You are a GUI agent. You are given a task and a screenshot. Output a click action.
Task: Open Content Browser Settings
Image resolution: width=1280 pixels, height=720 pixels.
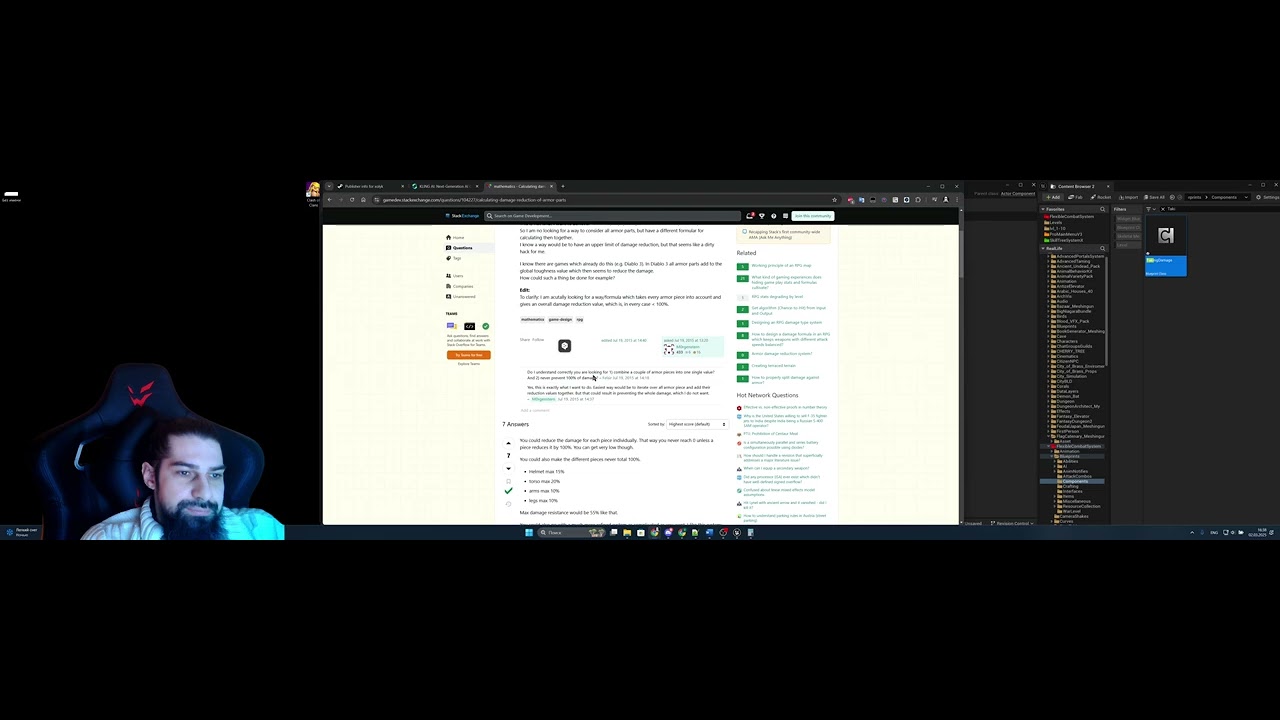pos(1269,197)
